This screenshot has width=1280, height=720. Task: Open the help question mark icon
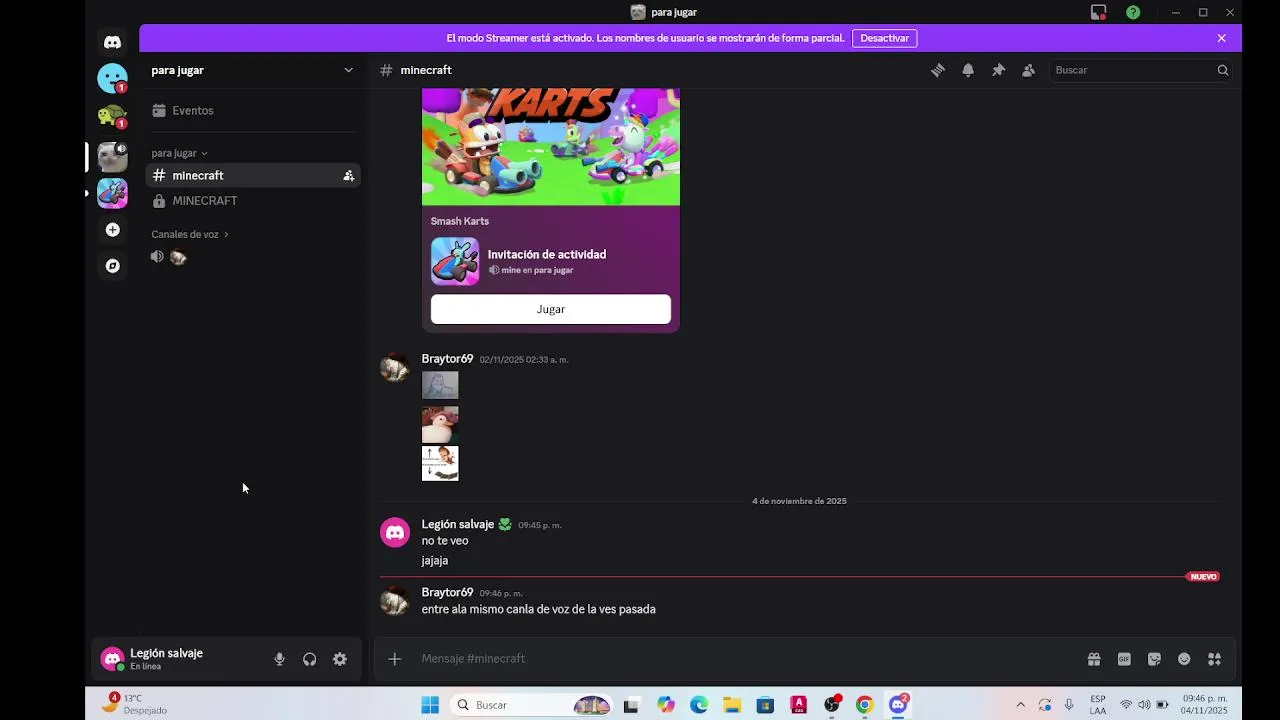(1133, 12)
